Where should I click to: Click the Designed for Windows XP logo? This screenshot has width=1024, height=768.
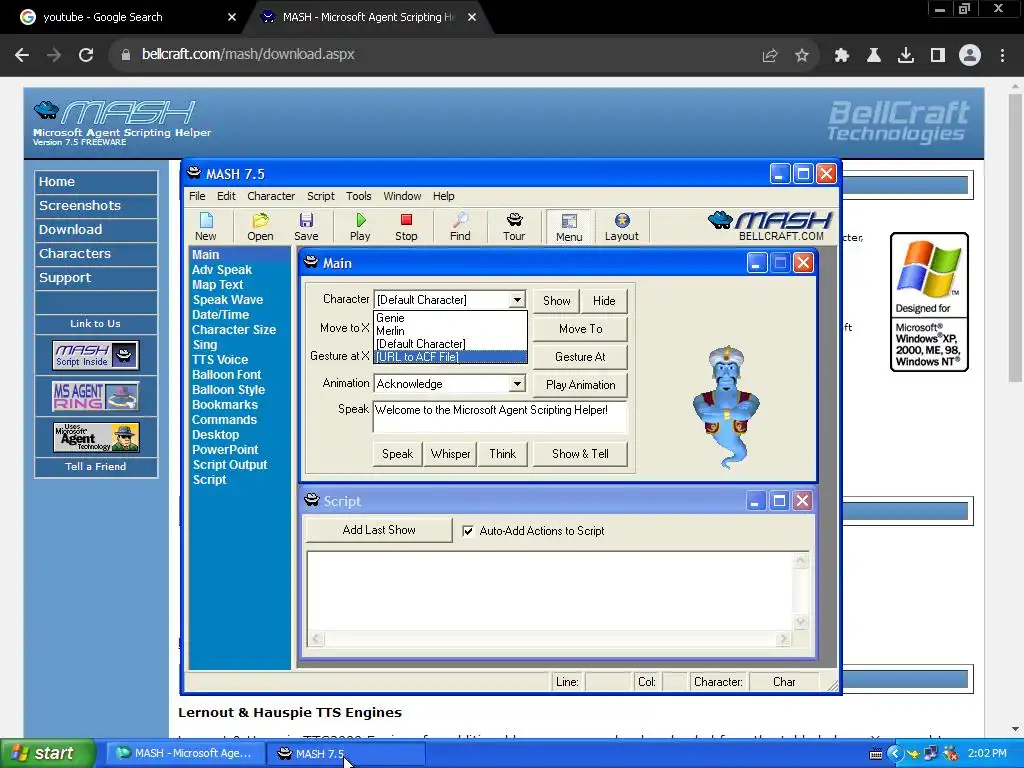[929, 302]
